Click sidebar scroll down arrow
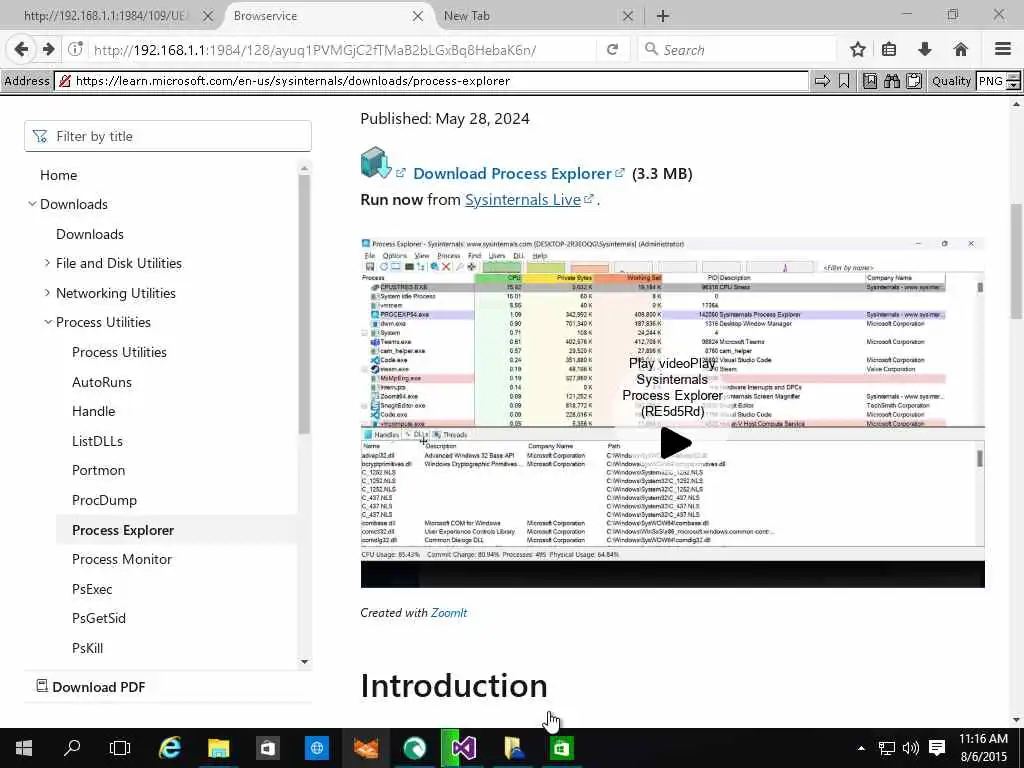This screenshot has height=768, width=1024. point(304,662)
